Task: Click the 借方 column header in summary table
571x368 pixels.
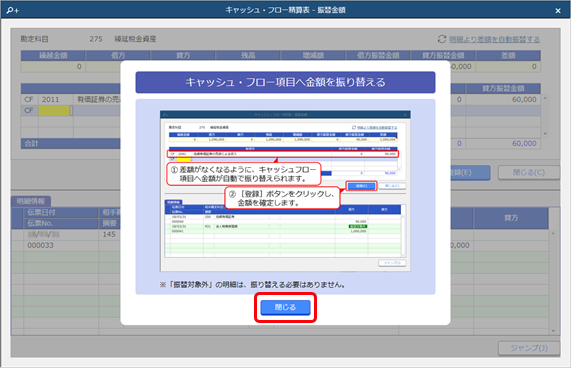Action: click(x=118, y=55)
